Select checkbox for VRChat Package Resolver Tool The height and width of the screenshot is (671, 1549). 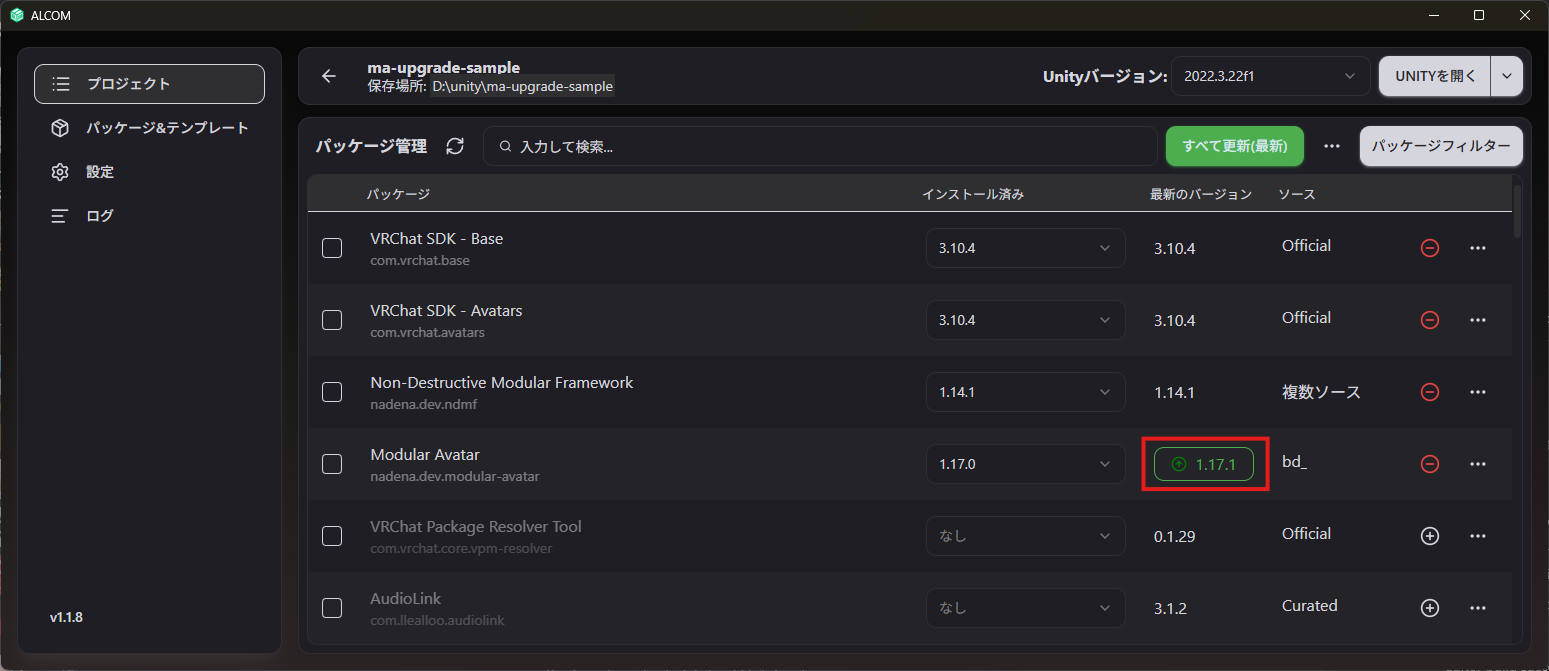(x=332, y=536)
